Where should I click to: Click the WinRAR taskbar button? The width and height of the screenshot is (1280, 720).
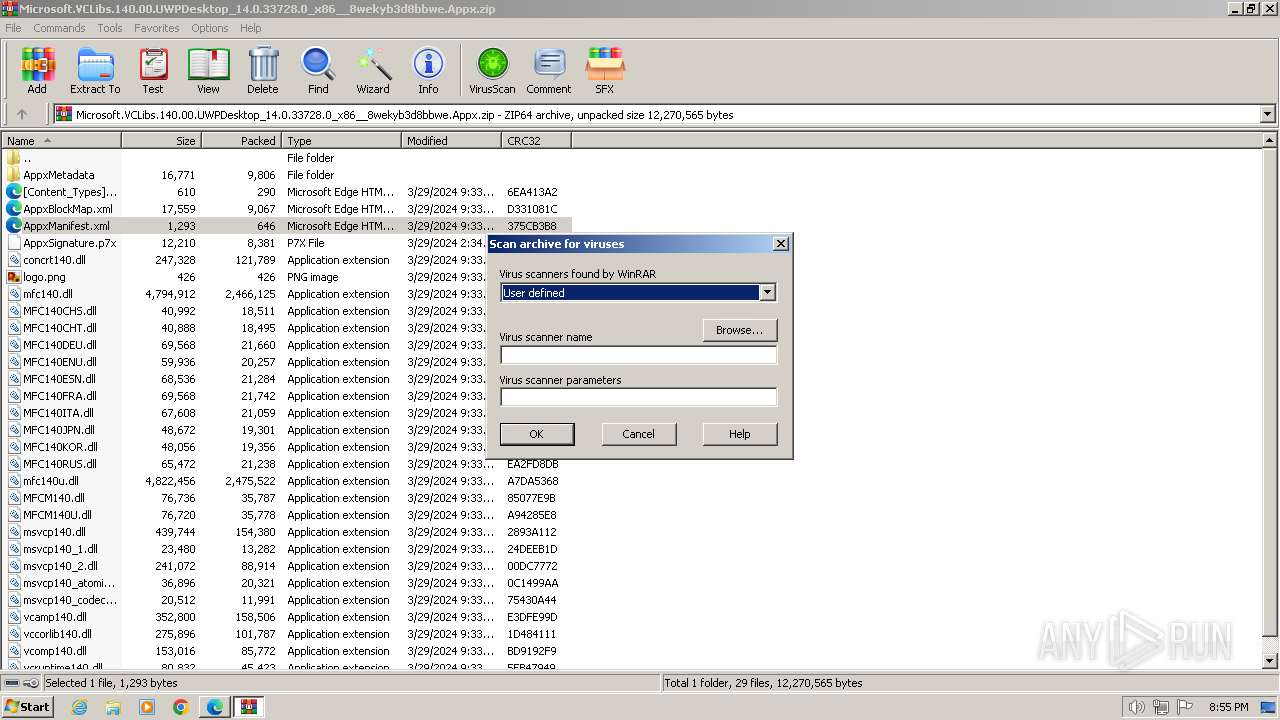(x=249, y=707)
